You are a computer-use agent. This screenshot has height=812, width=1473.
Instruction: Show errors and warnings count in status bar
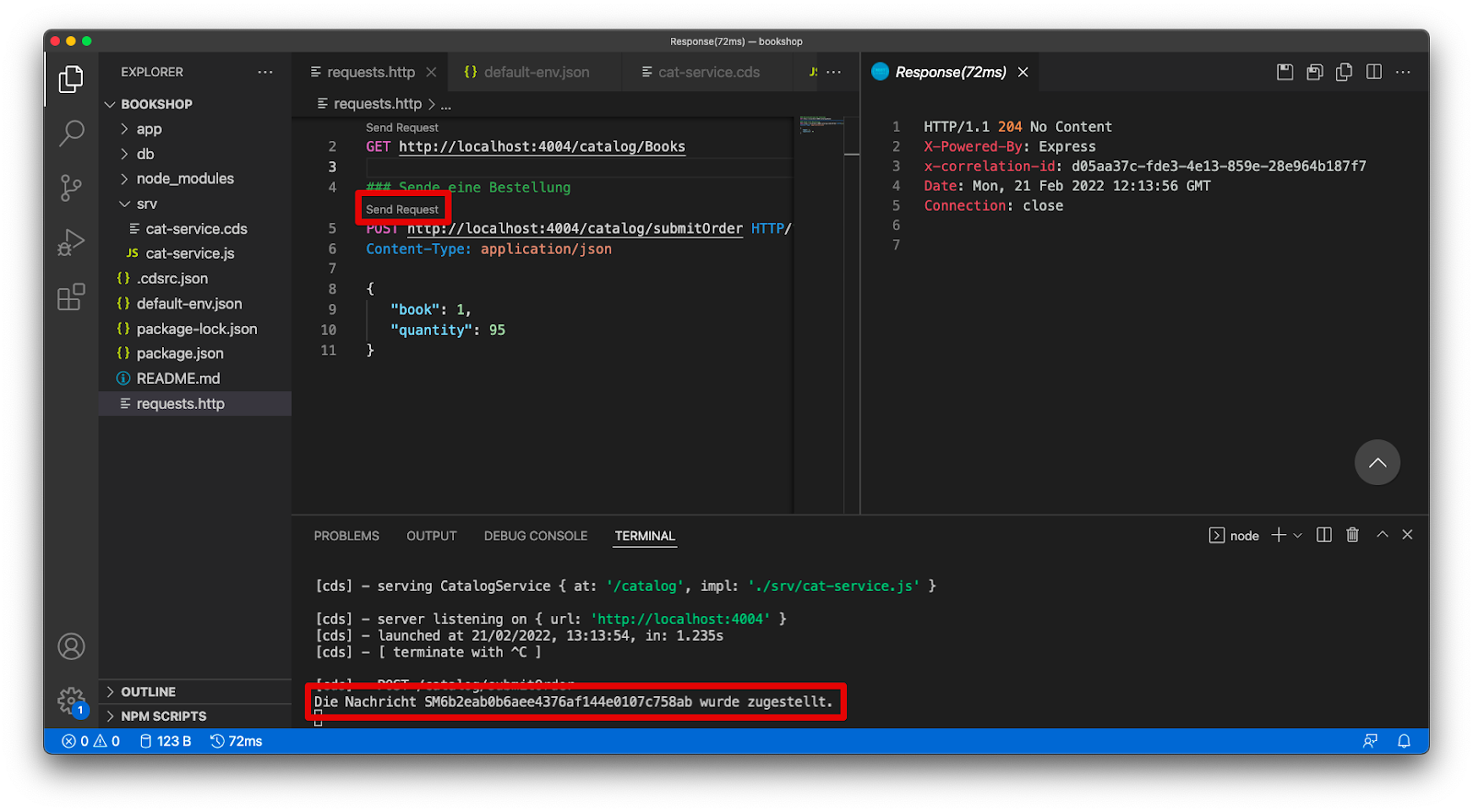click(x=90, y=741)
